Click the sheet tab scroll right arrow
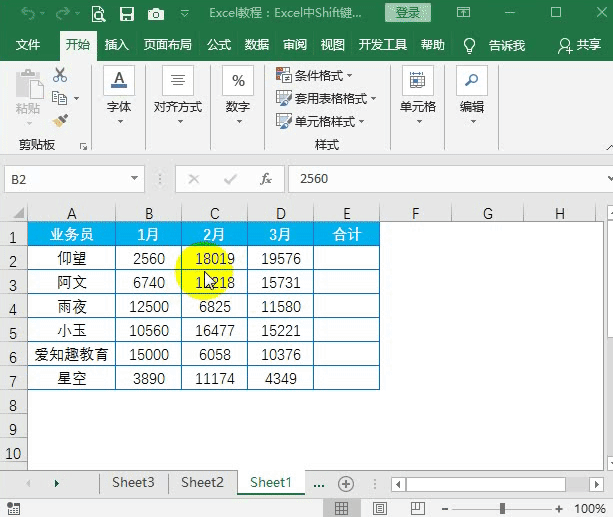The height and width of the screenshot is (517, 613). (57, 484)
